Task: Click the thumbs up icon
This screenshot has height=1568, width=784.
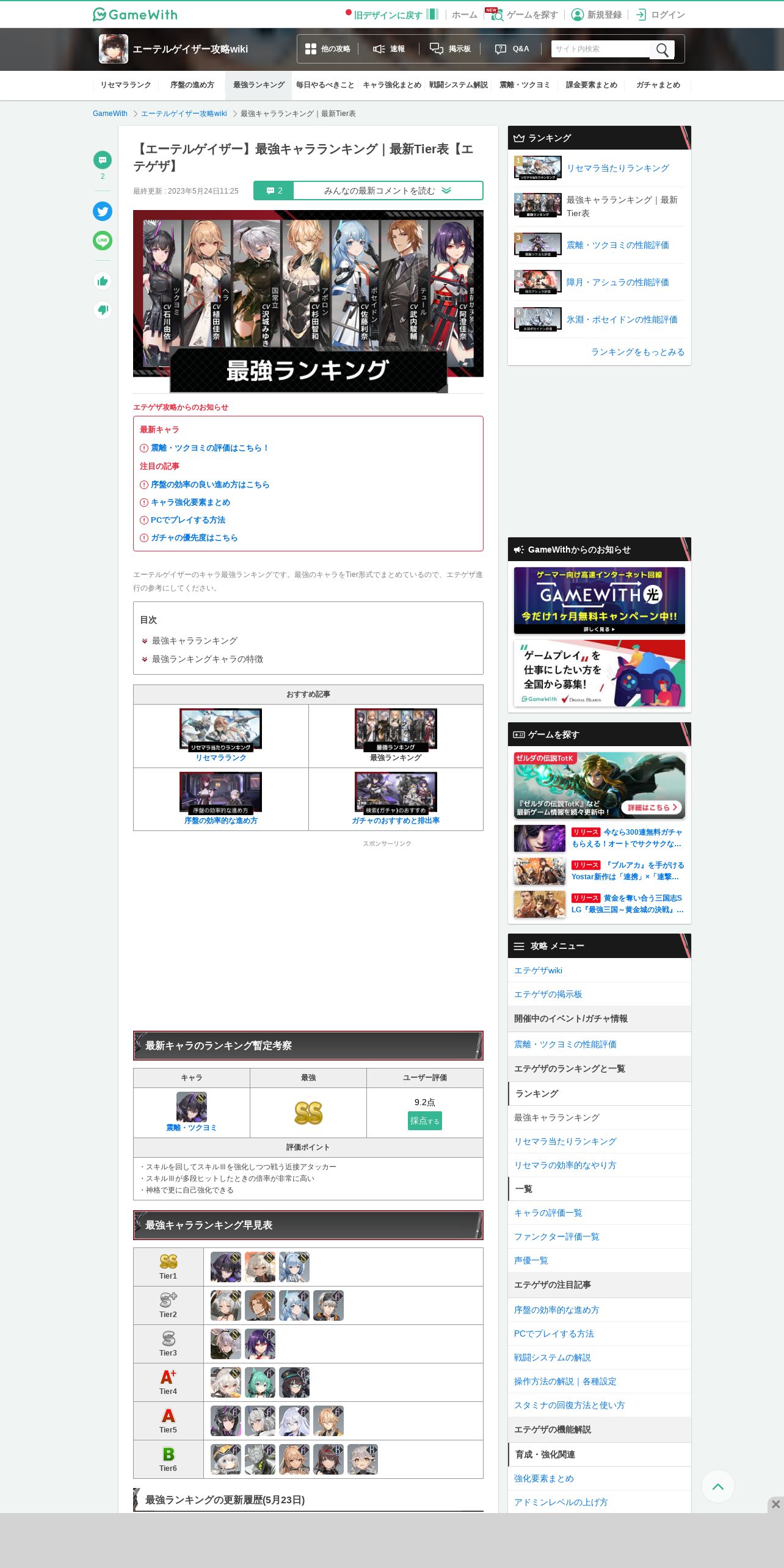Action: click(103, 281)
